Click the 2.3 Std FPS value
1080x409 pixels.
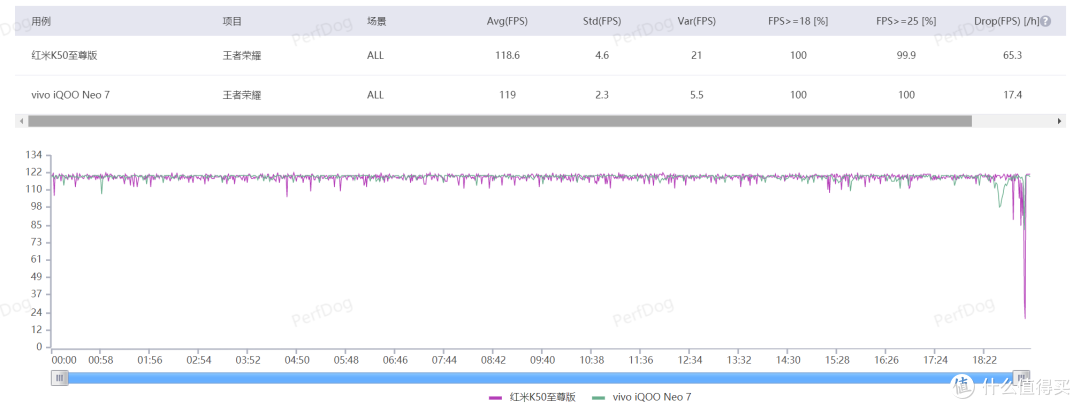point(602,95)
